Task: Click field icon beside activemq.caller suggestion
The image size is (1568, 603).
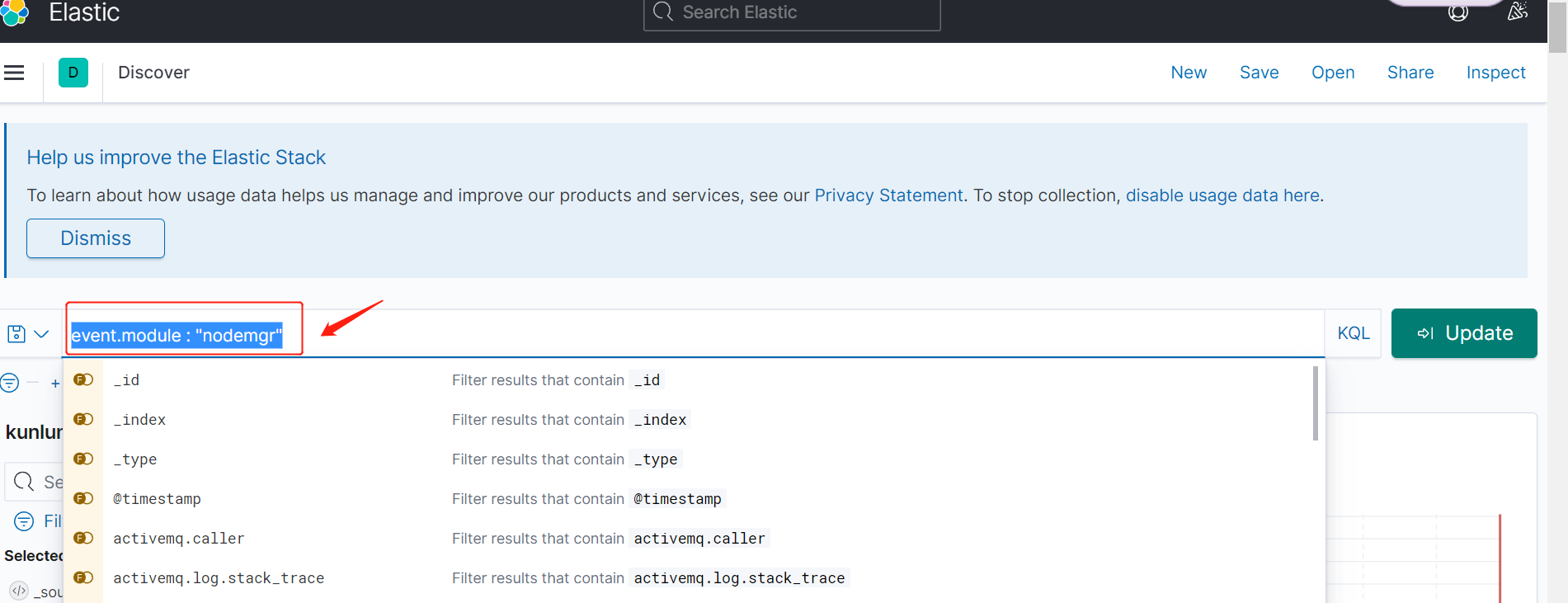Action: coord(83,538)
